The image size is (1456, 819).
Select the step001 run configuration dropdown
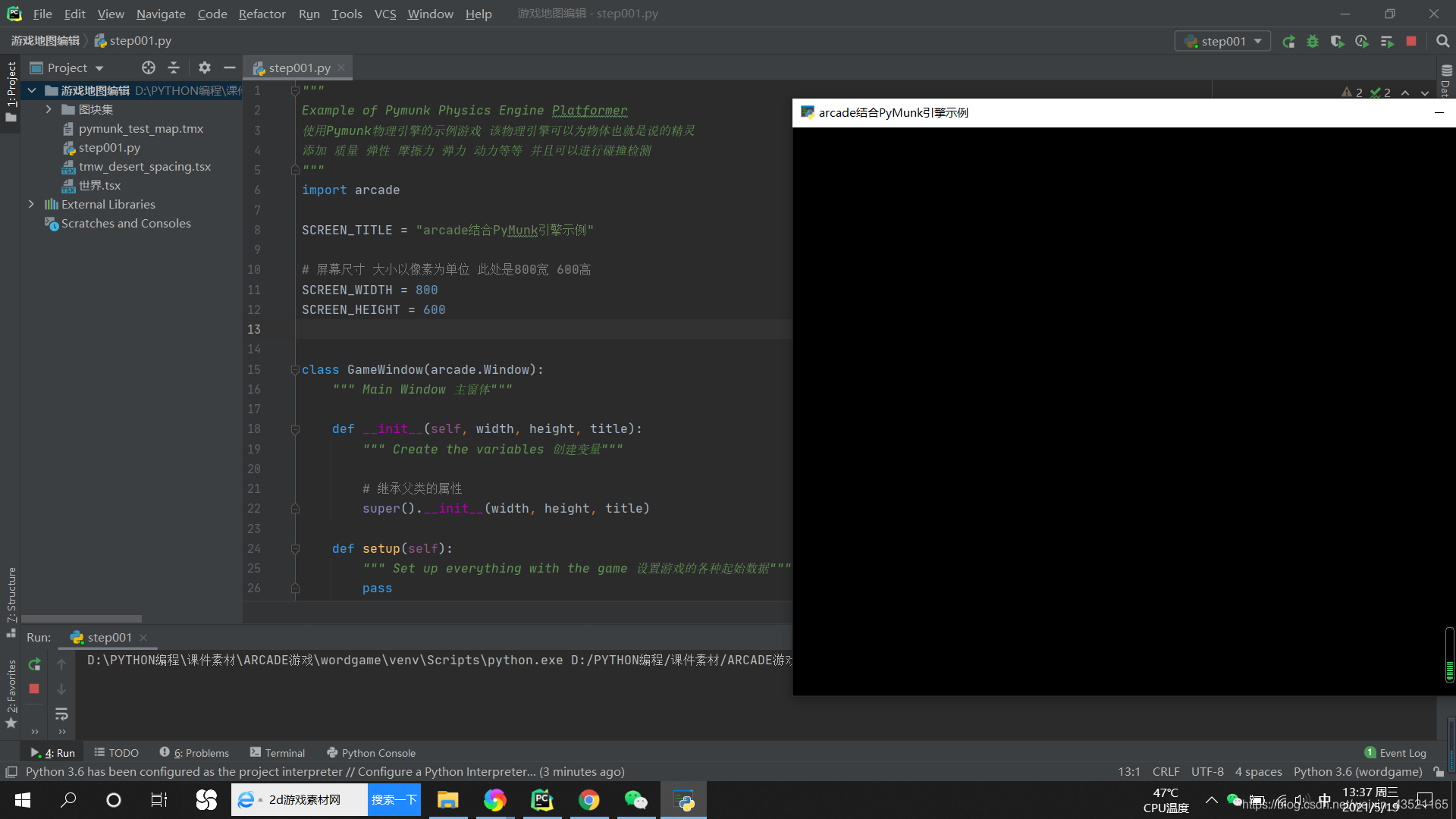(1225, 40)
